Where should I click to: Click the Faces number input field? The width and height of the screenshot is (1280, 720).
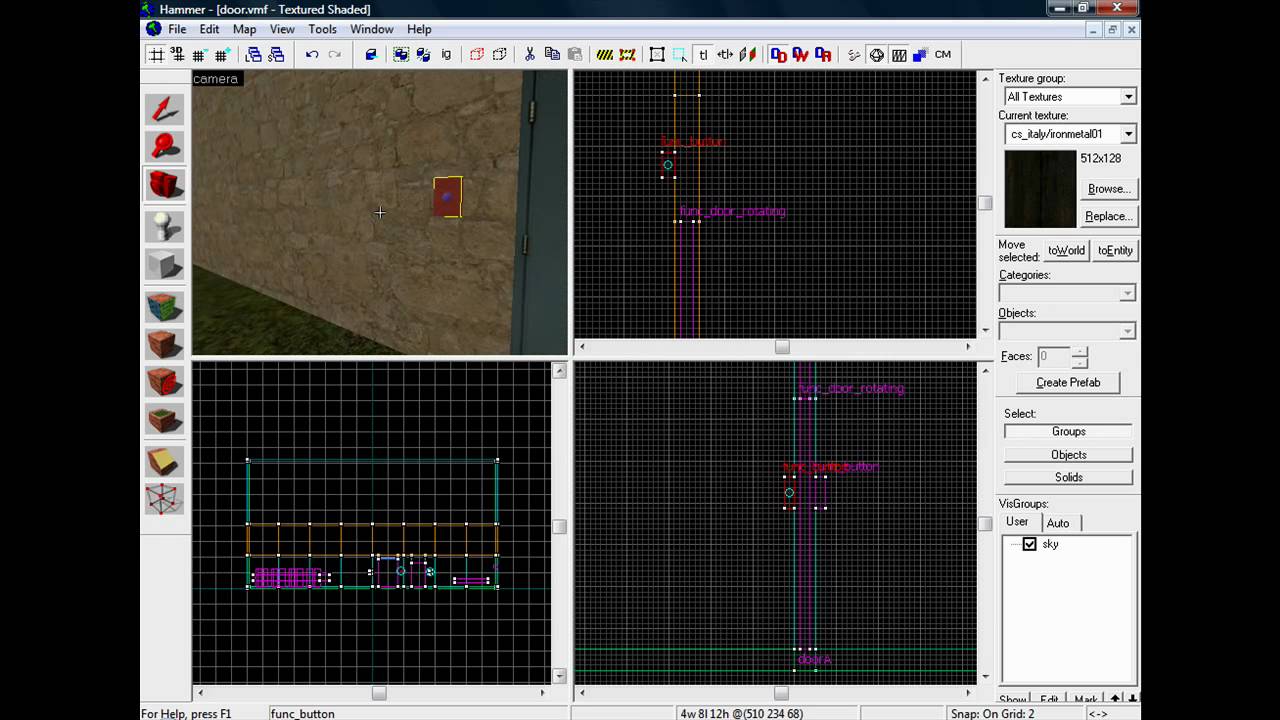pos(1054,356)
